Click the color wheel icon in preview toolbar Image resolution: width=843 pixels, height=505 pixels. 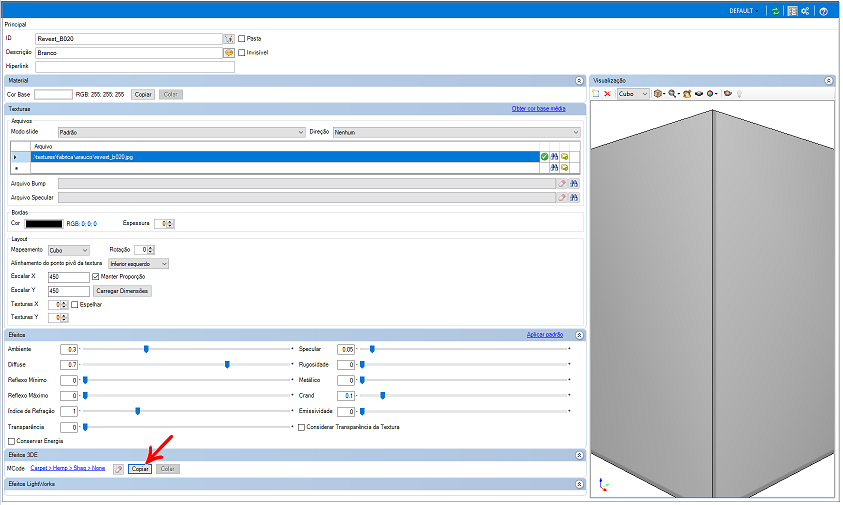710,94
